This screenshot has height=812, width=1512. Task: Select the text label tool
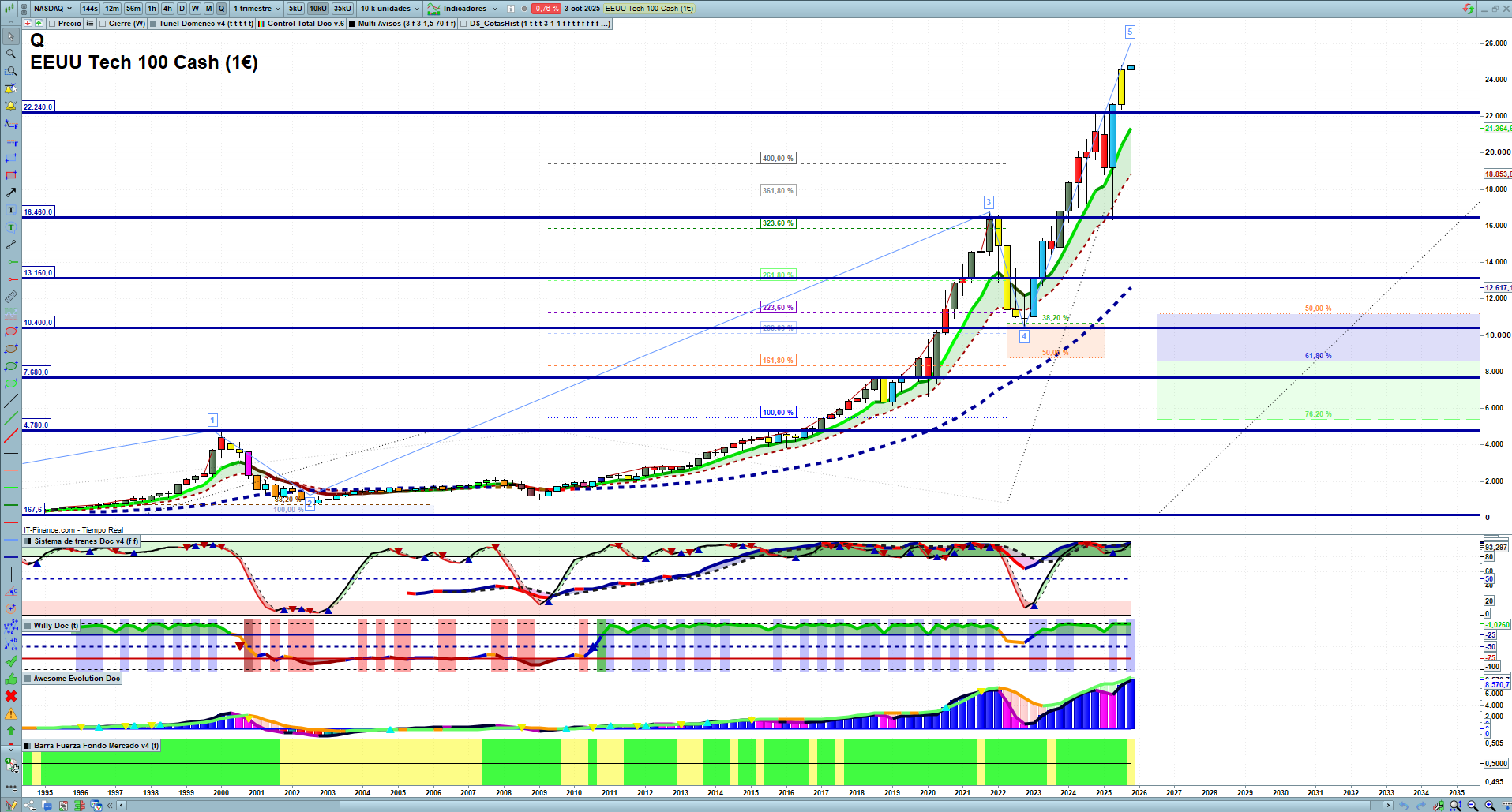point(11,210)
